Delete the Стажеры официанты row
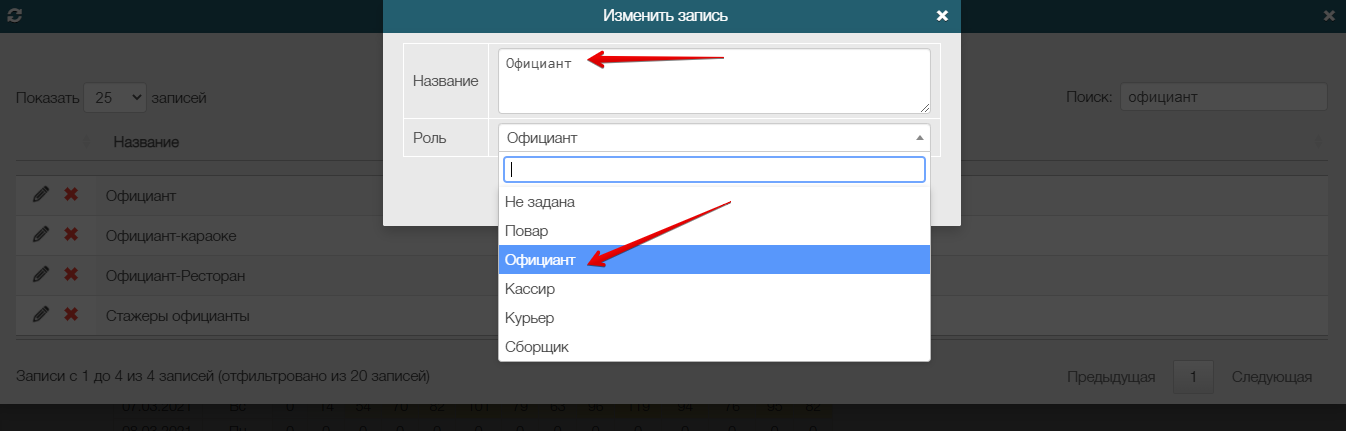 (x=71, y=314)
